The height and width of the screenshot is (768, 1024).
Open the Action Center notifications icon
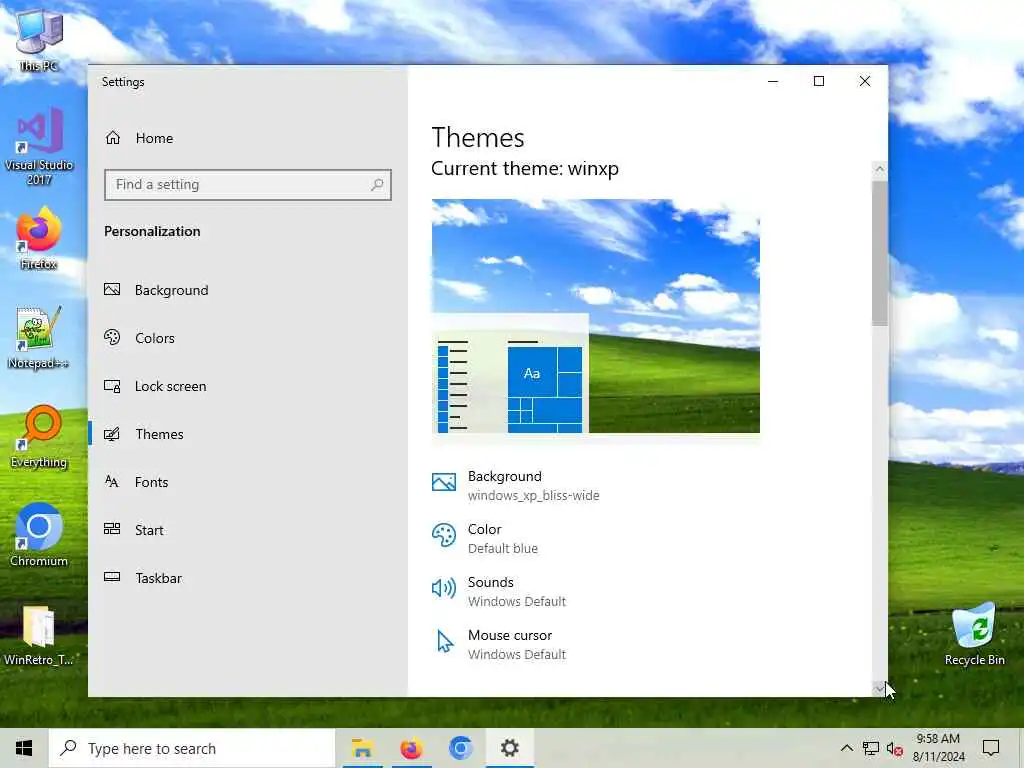(991, 748)
